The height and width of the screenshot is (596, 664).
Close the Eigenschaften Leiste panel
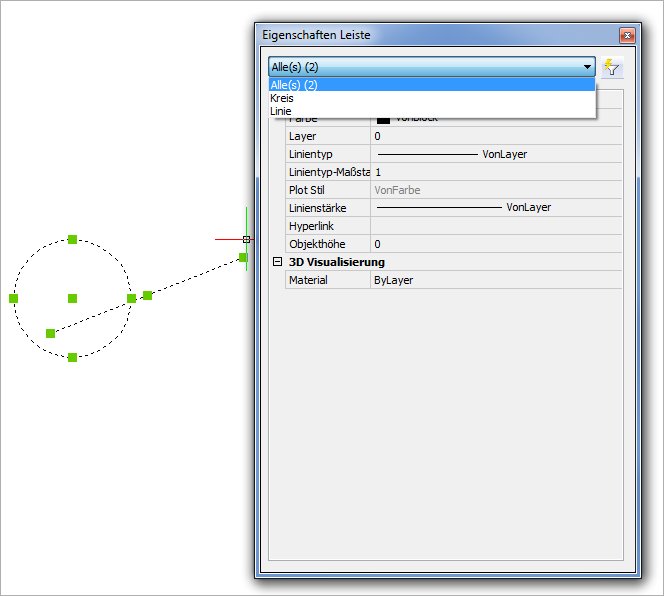[x=627, y=35]
